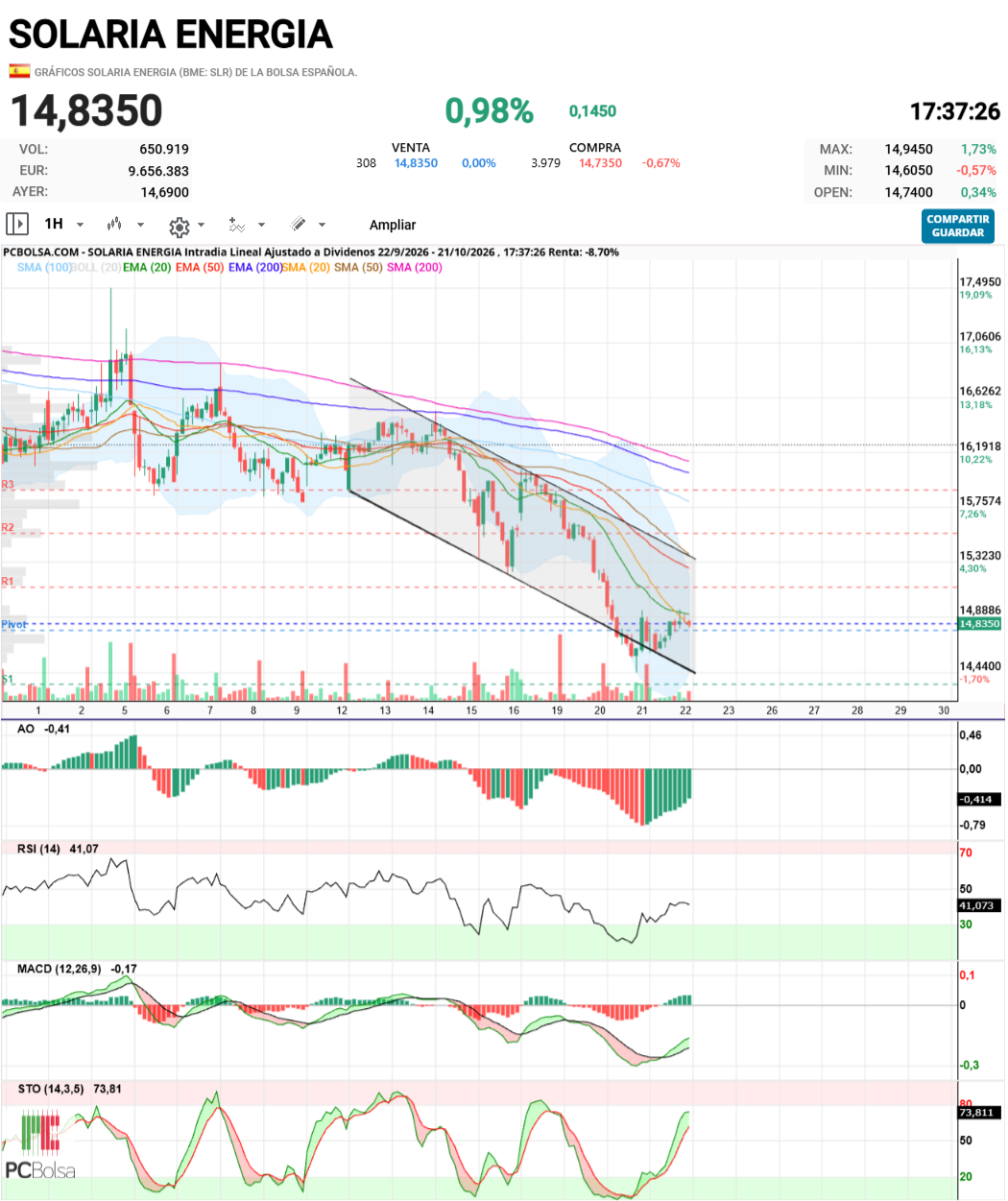Click the 0,98% daily change figure
Image resolution: width=1008 pixels, height=1201 pixels.
point(490,111)
